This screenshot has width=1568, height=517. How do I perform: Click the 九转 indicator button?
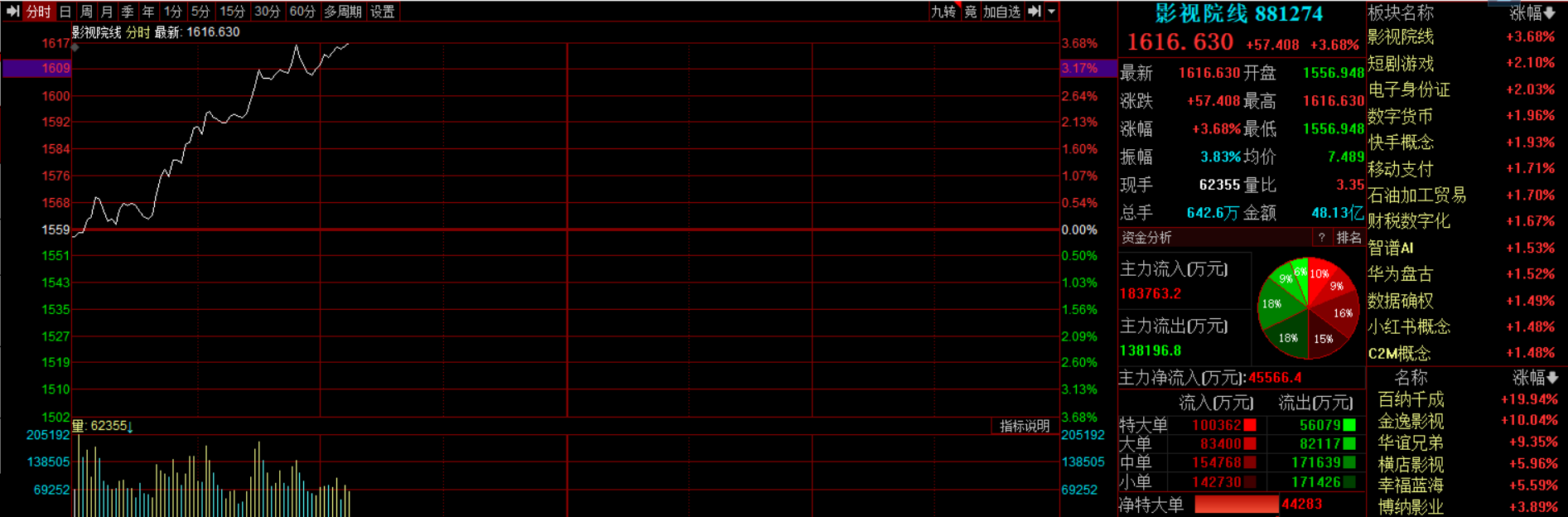(943, 12)
